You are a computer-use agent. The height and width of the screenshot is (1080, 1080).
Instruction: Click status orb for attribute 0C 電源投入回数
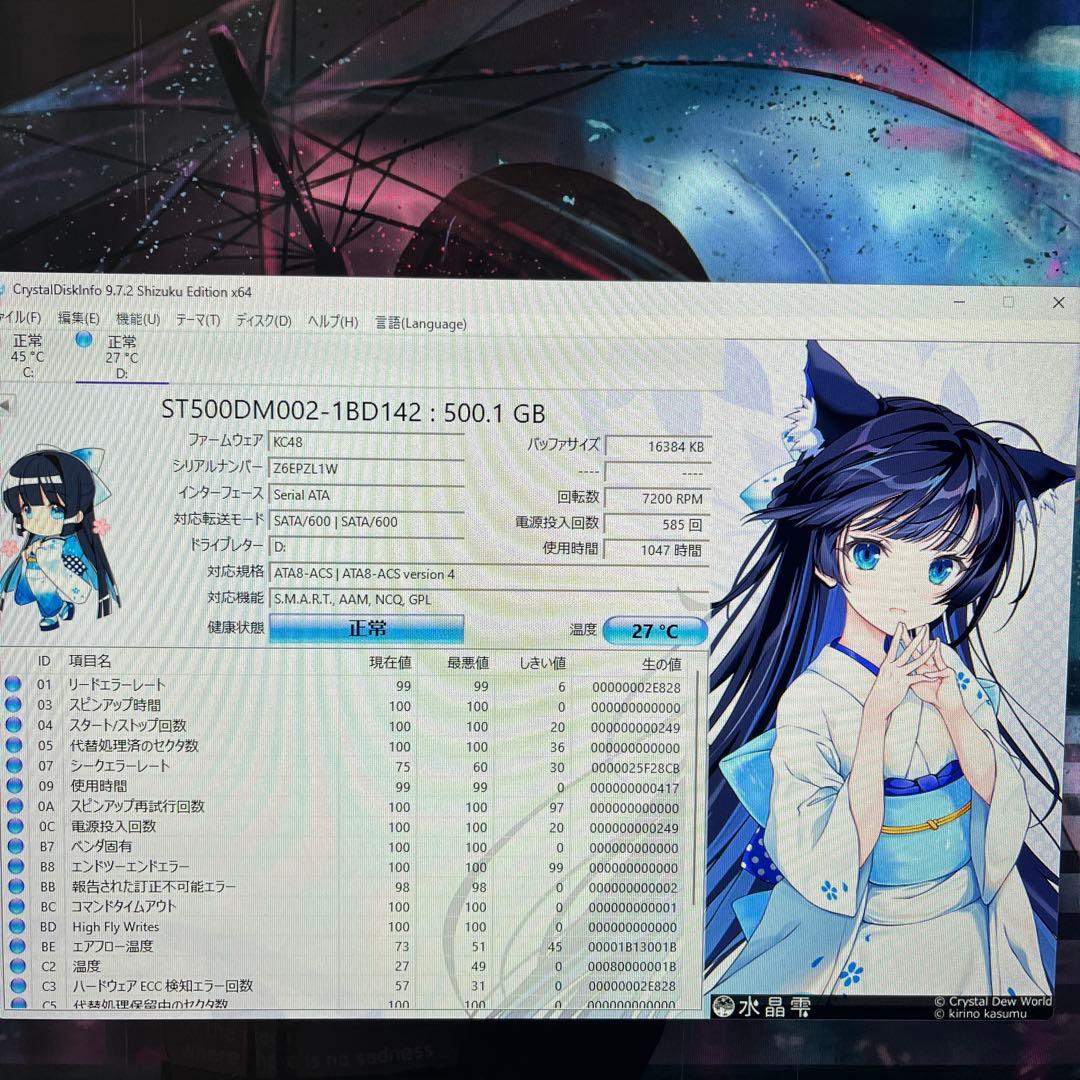pyautogui.click(x=15, y=825)
